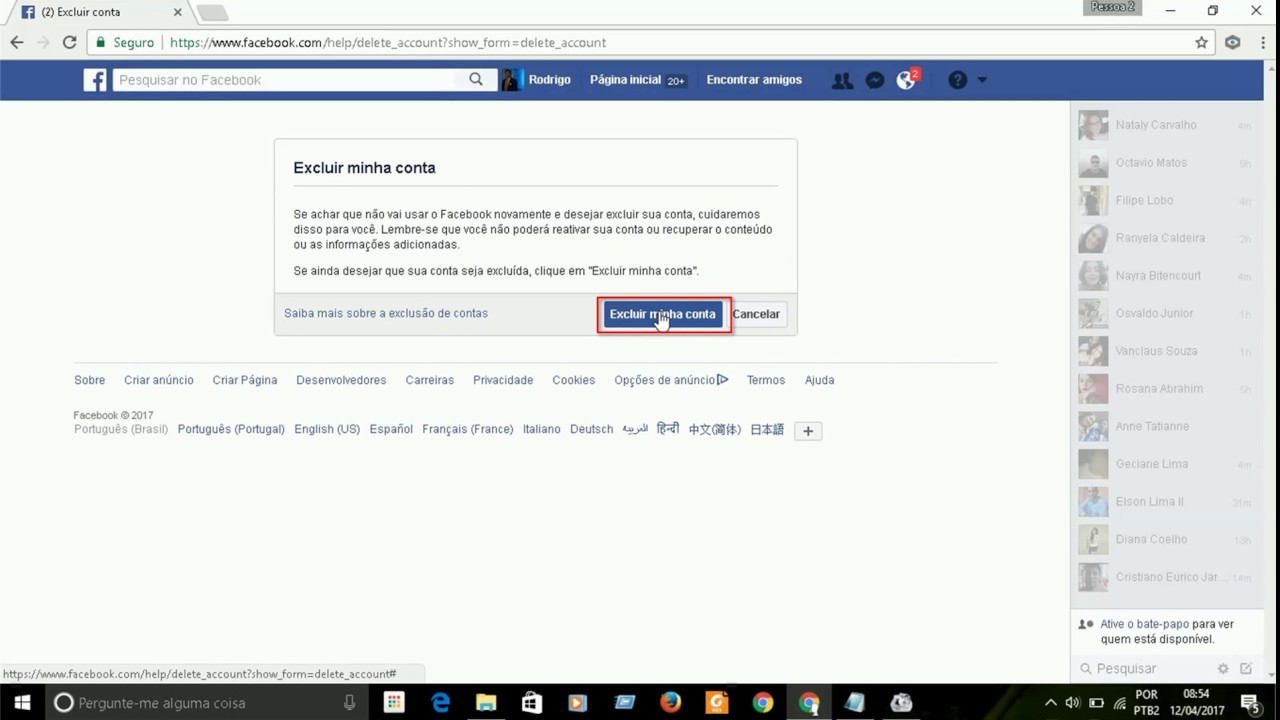Switch language to Español
Image resolution: width=1280 pixels, height=720 pixels.
click(391, 429)
